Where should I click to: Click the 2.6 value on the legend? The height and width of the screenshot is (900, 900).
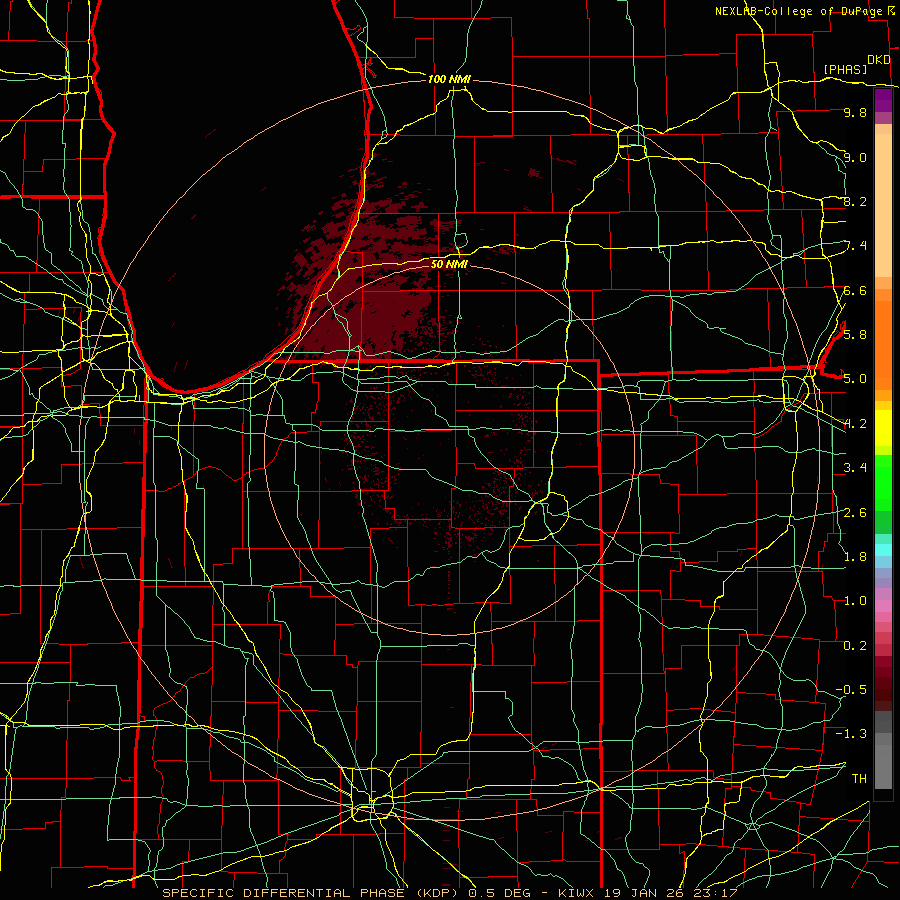(x=855, y=512)
